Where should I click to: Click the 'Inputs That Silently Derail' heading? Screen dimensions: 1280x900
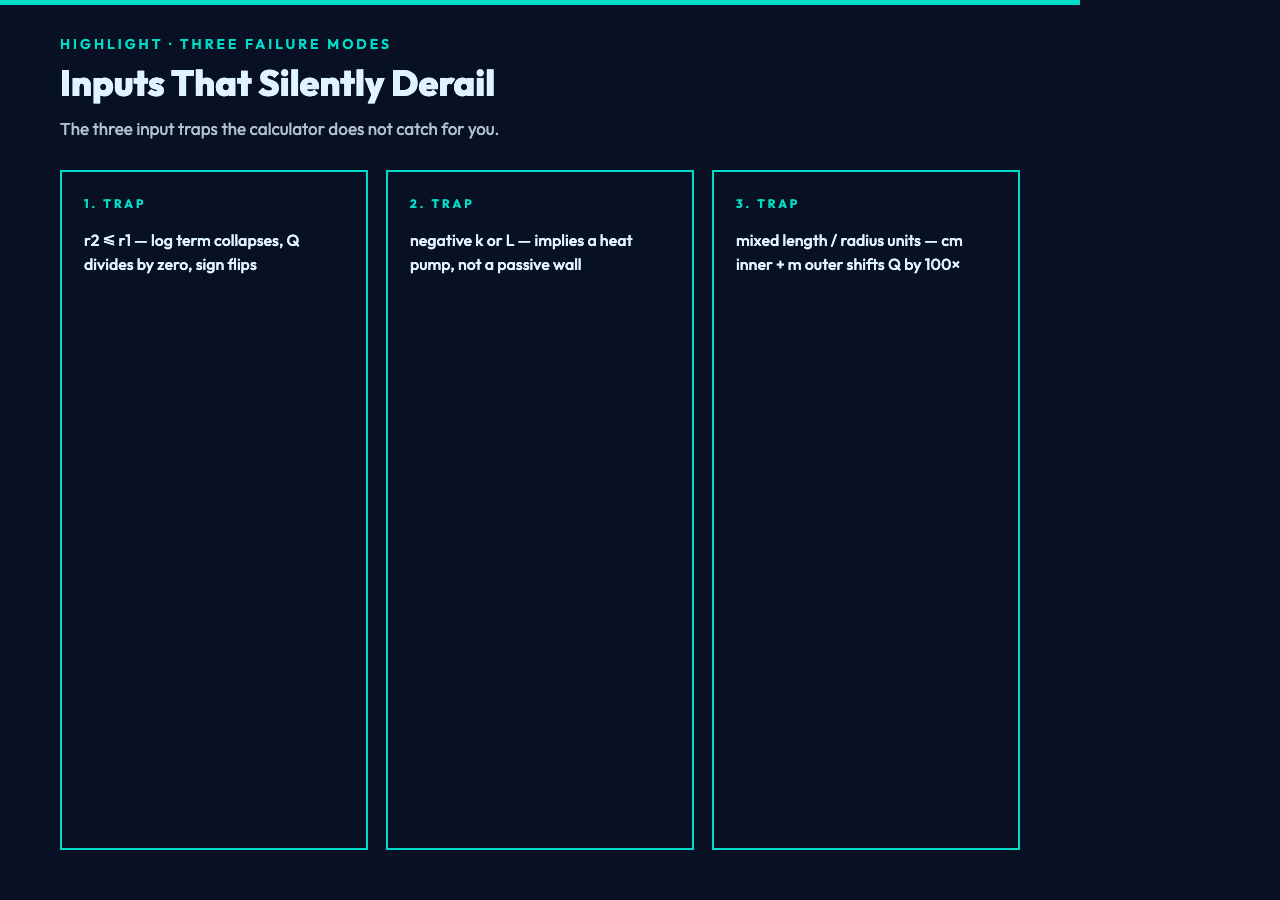point(277,83)
